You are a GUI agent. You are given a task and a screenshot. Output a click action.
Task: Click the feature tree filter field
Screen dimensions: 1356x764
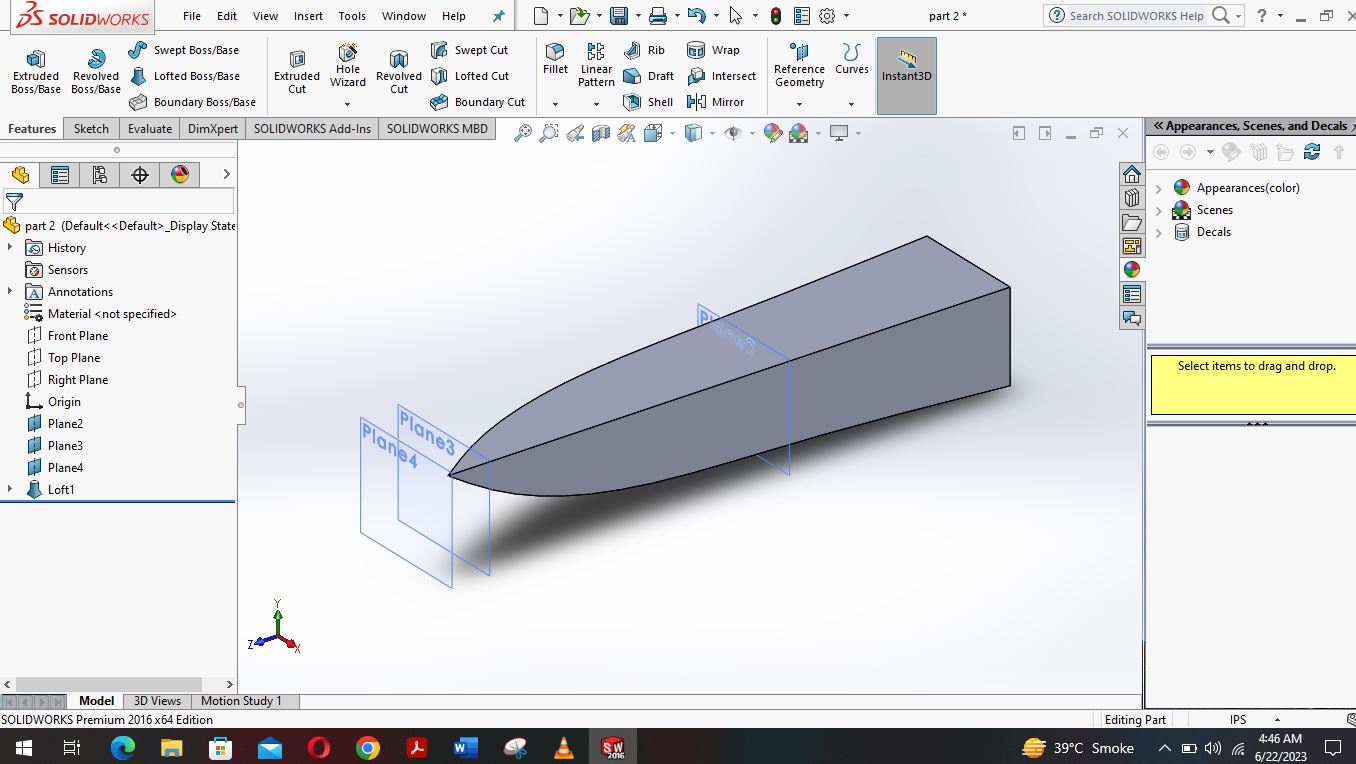coord(118,201)
